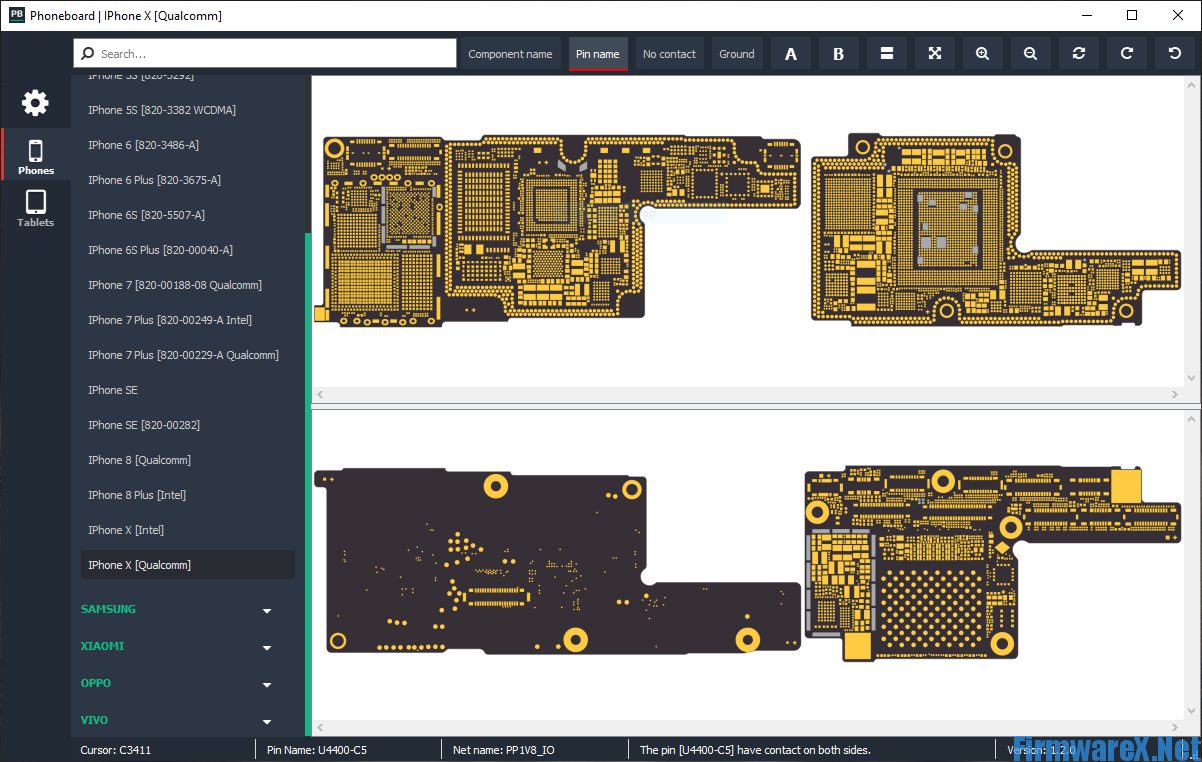Open the Phones panel
Viewport: 1202px width, 762px height.
click(x=35, y=155)
